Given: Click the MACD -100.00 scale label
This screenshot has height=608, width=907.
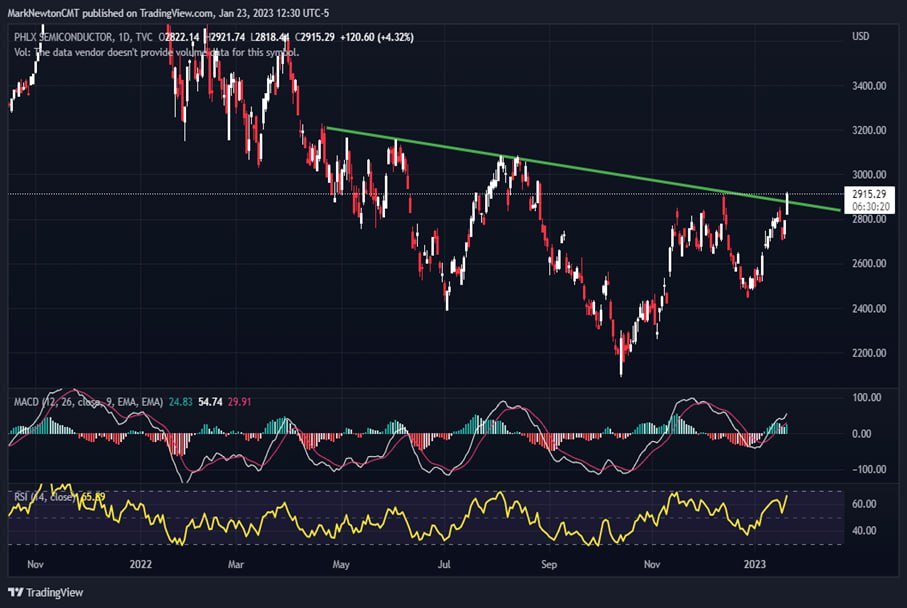Looking at the screenshot, I should (869, 469).
